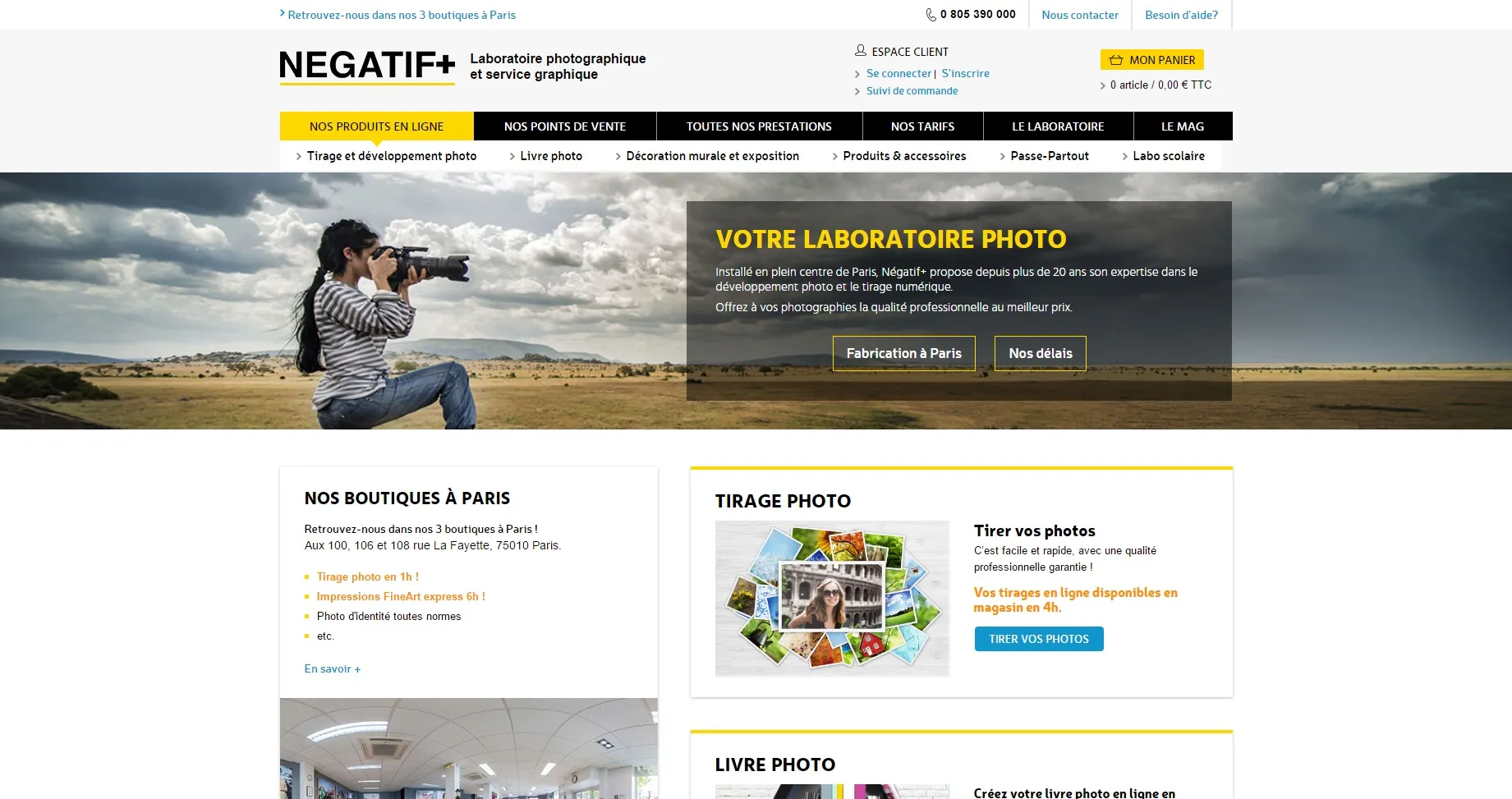Expand the Tirage et développement photo menu
1512x799 pixels.
coord(392,156)
